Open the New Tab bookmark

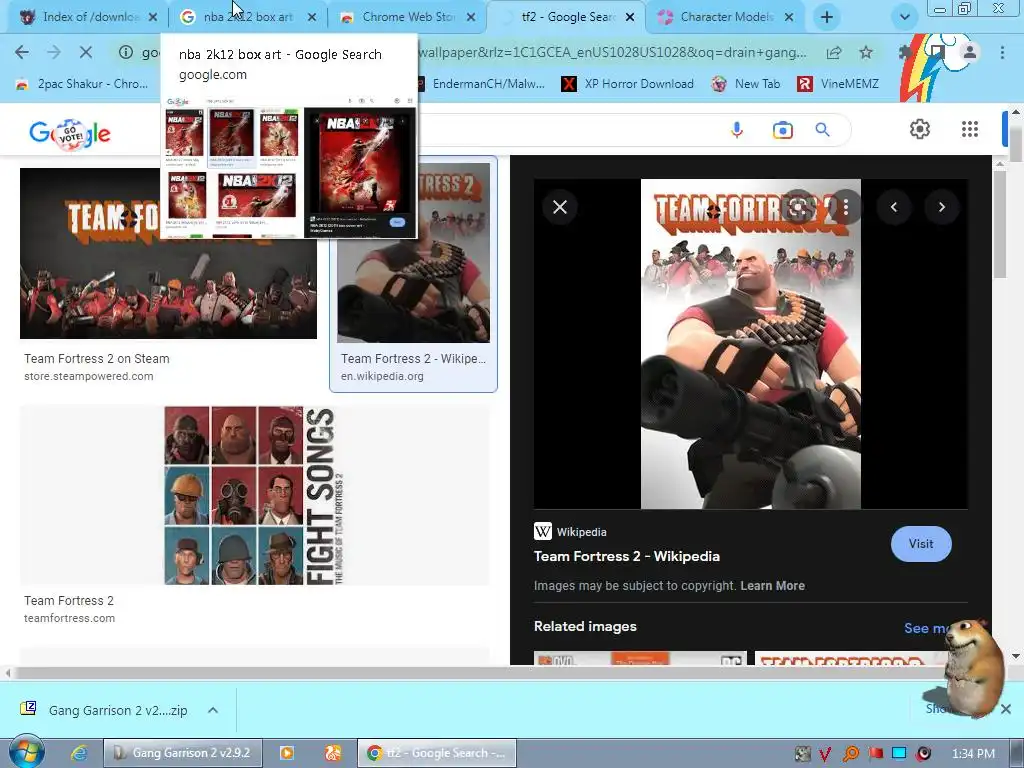(x=746, y=84)
